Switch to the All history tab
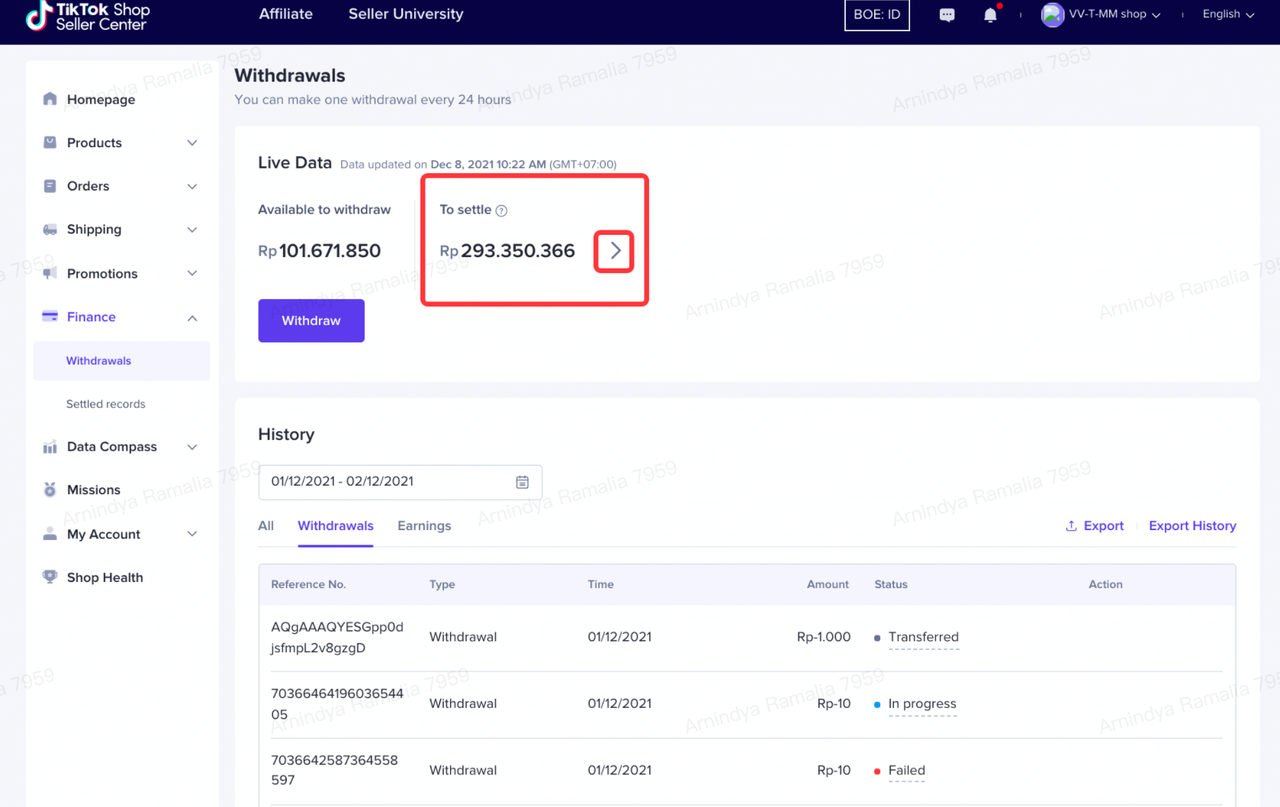Screen dimensions: 1280x807 tap(266, 526)
